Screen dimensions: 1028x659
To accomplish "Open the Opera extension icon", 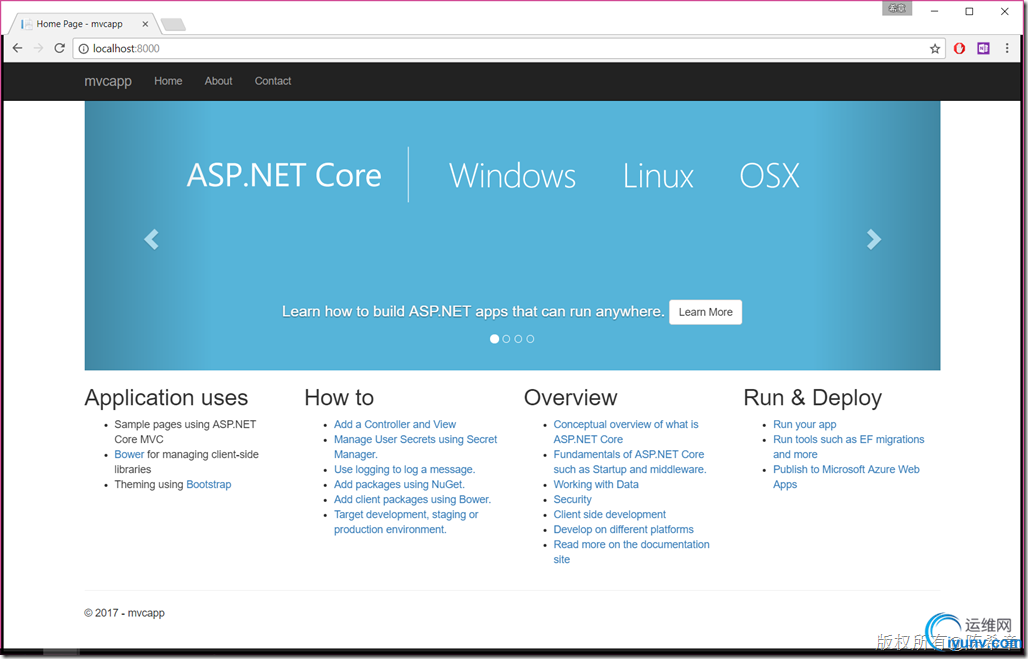I will point(959,49).
